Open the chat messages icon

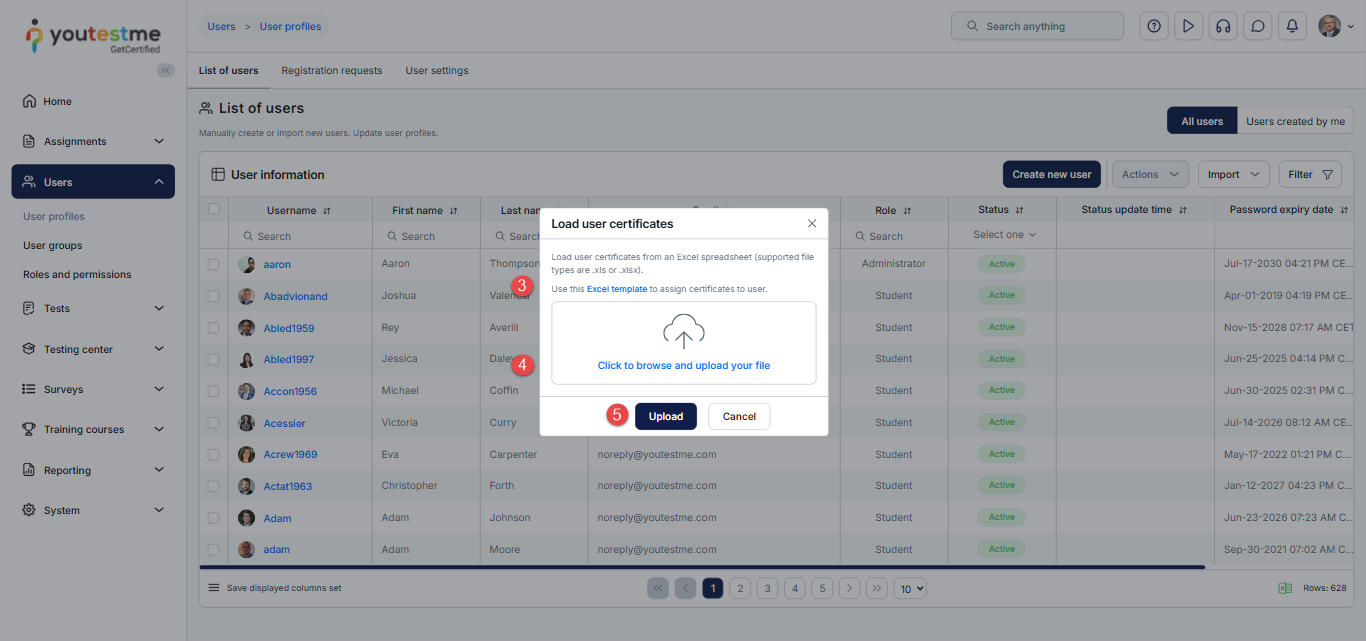(x=1257, y=27)
